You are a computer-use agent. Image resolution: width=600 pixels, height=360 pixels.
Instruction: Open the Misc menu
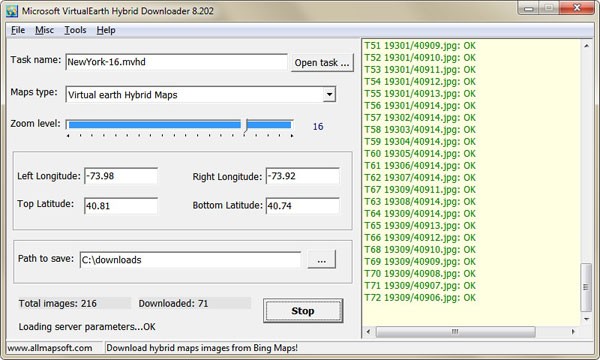point(44,30)
